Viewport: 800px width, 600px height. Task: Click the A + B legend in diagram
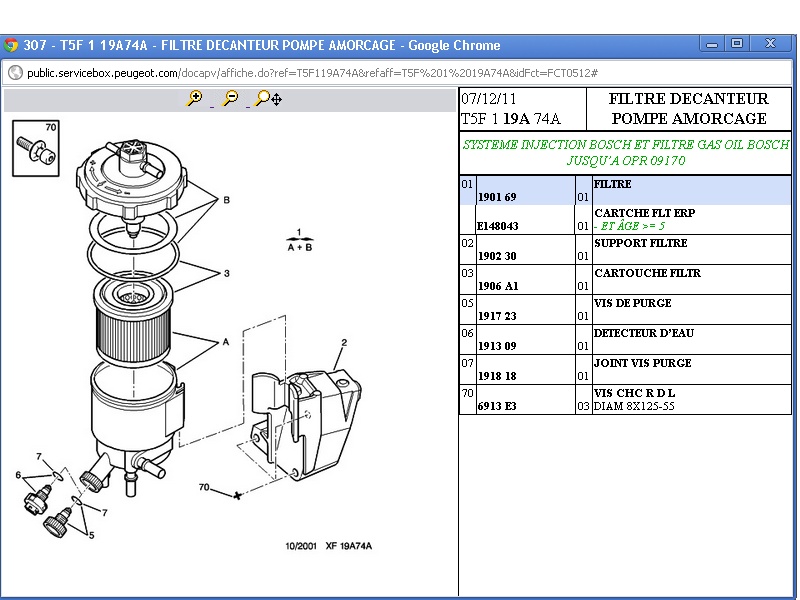click(x=300, y=247)
